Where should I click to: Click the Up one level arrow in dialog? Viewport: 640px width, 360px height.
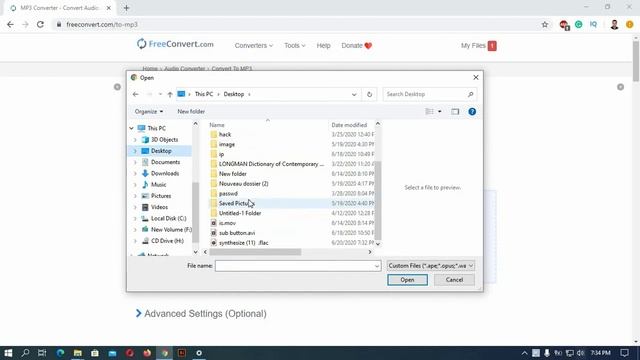coord(170,94)
